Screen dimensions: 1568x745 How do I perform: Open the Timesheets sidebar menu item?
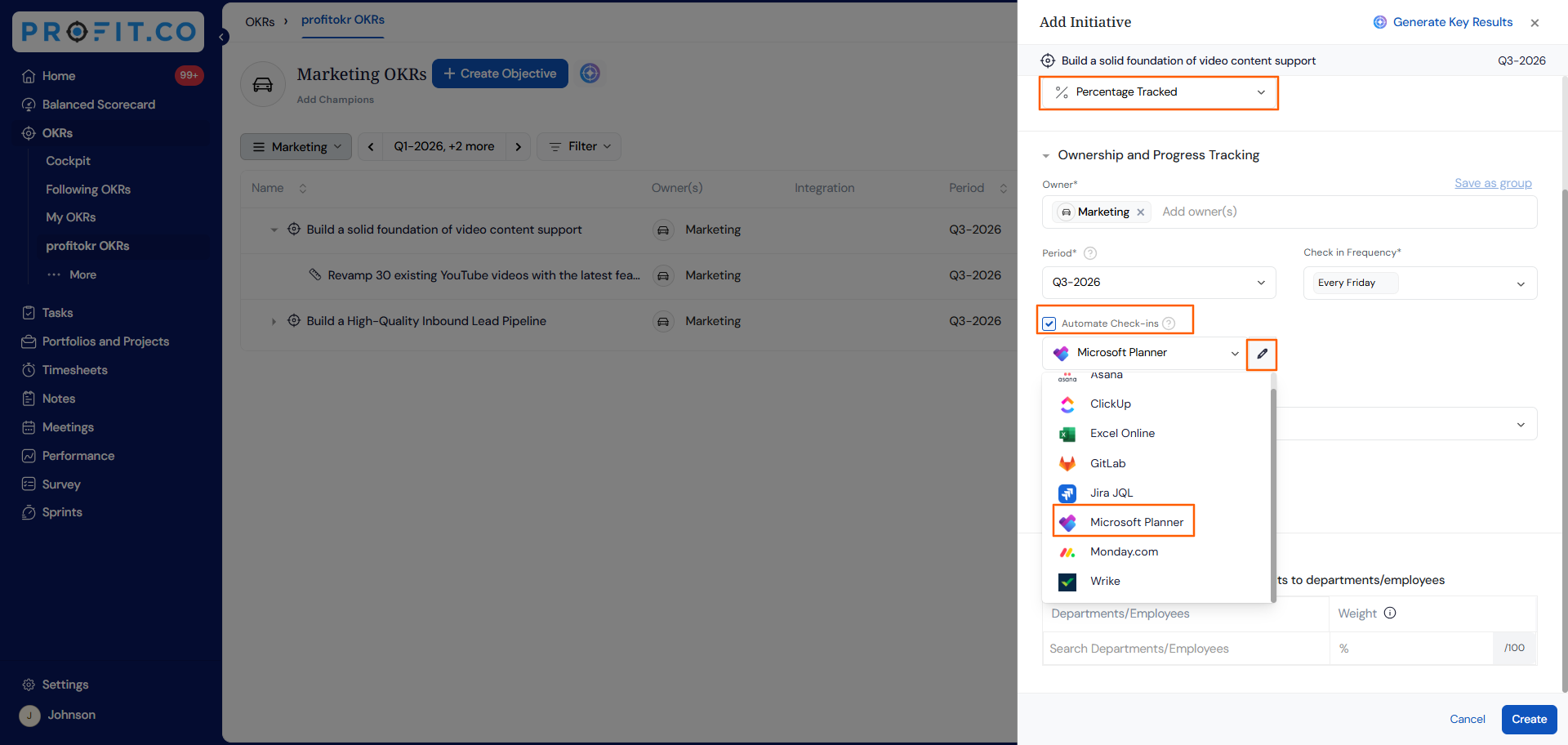click(74, 370)
